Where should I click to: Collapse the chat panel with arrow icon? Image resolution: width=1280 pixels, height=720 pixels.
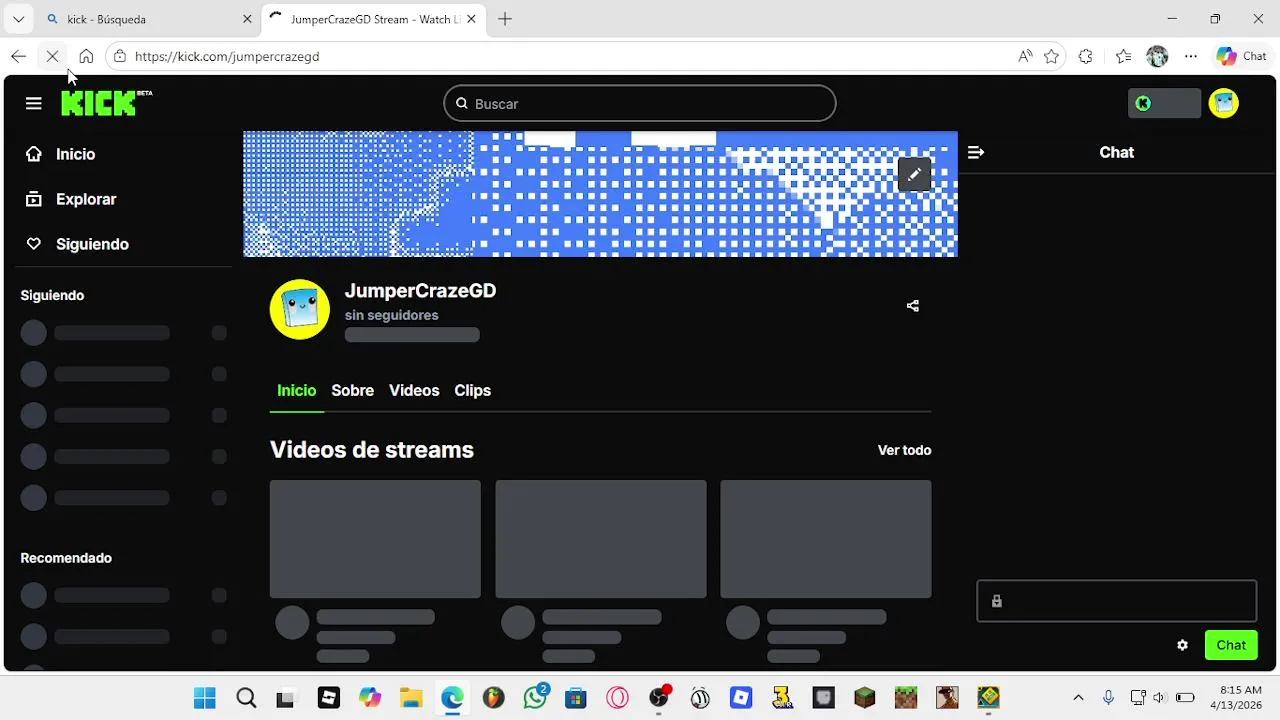coord(976,152)
